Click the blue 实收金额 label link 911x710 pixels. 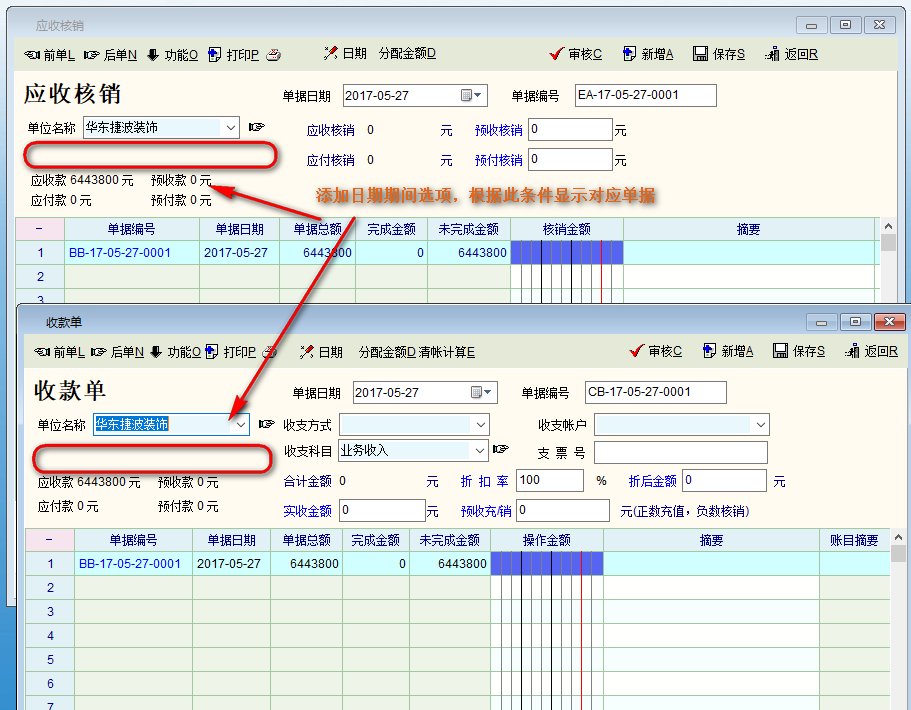coord(307,511)
